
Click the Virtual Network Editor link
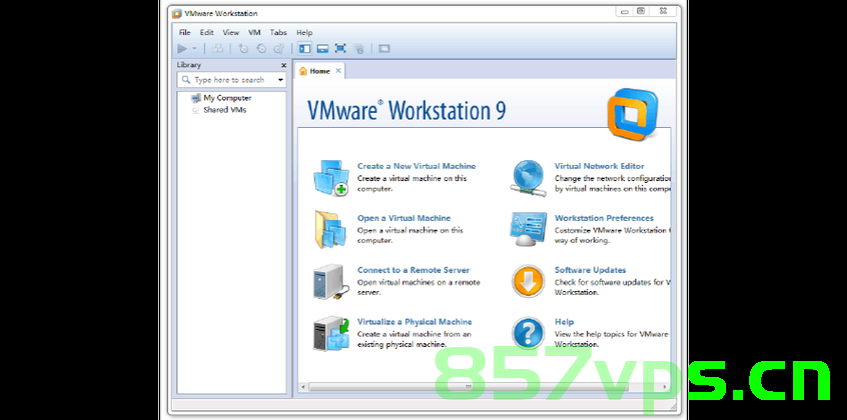(x=599, y=166)
